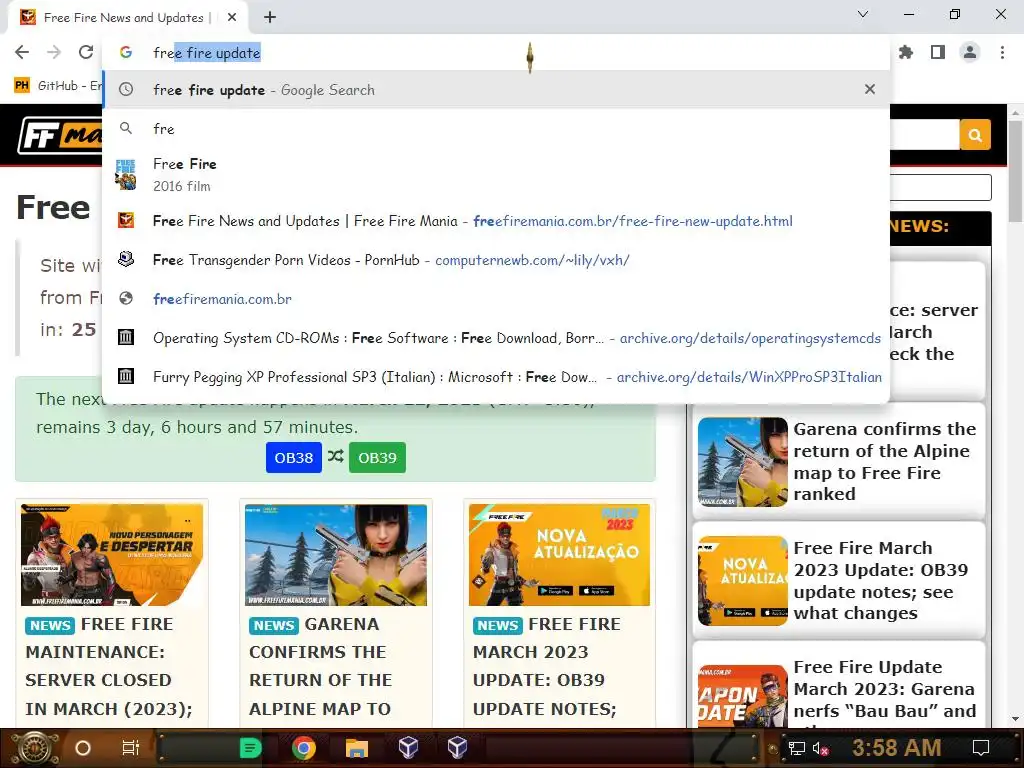The width and height of the screenshot is (1024, 768).
Task: Open the WinXPProSP3Italian archive.org suggestion
Action: pos(496,377)
